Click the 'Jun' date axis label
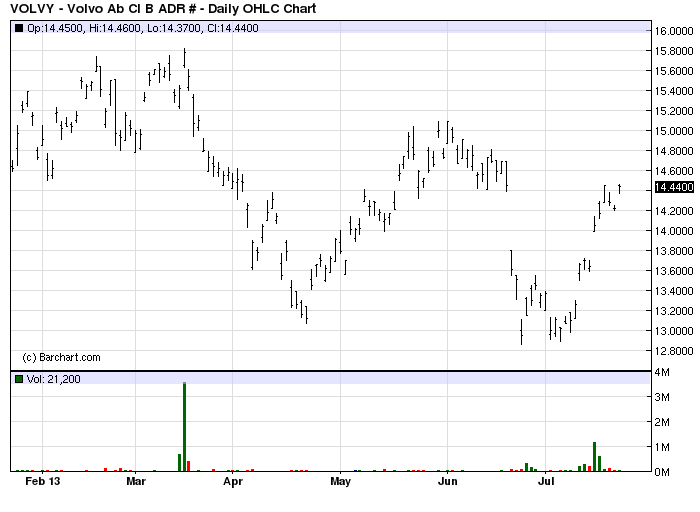The height and width of the screenshot is (512, 700). pyautogui.click(x=447, y=481)
